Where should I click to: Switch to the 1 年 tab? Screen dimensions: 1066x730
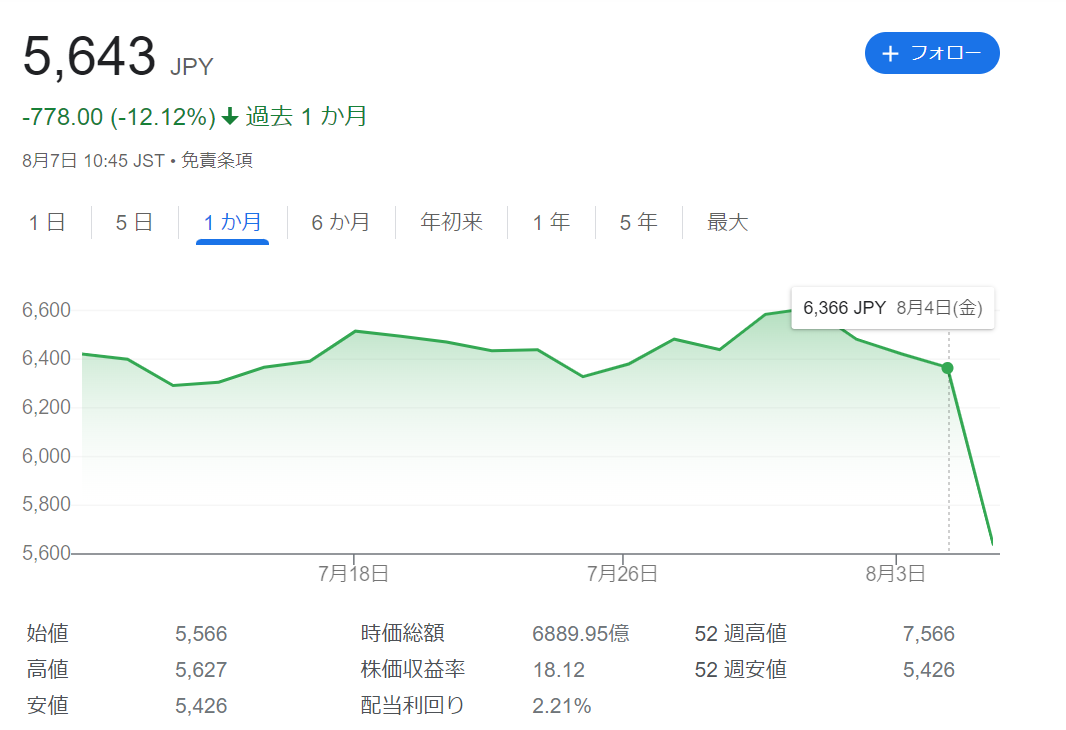551,222
